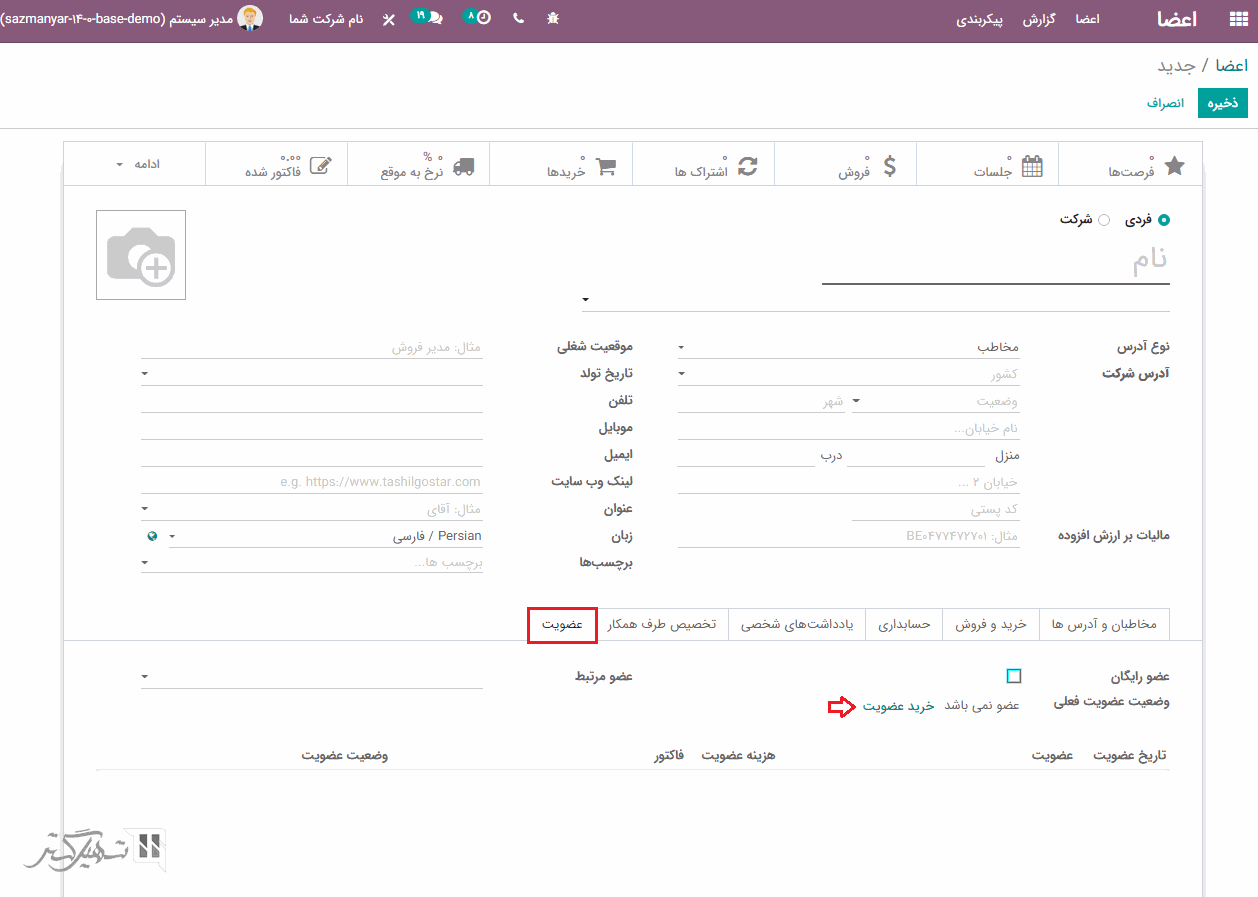1258x897 pixels.
Task: Switch to the عضویت tab
Action: pos(562,625)
